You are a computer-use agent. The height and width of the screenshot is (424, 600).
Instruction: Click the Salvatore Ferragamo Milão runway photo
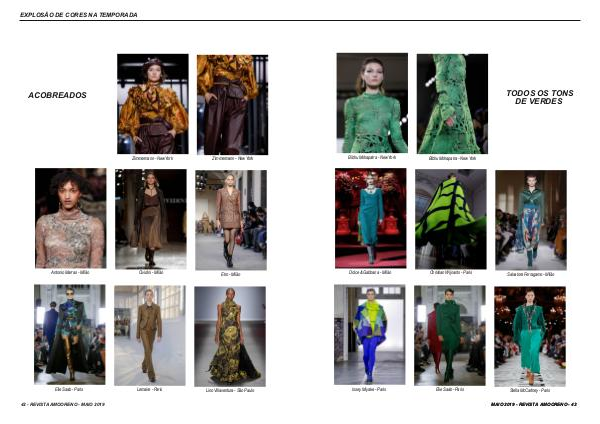tap(530, 219)
